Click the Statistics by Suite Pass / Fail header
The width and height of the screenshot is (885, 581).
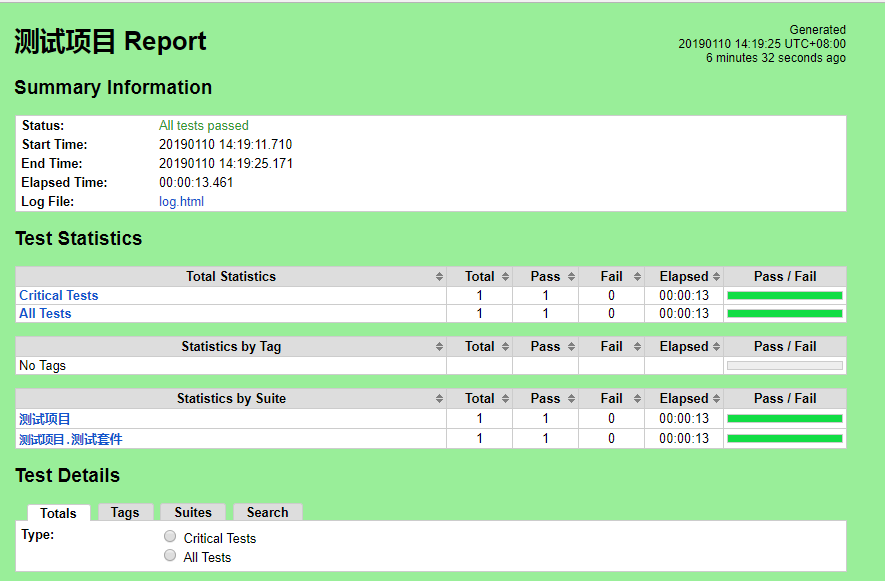(x=785, y=399)
